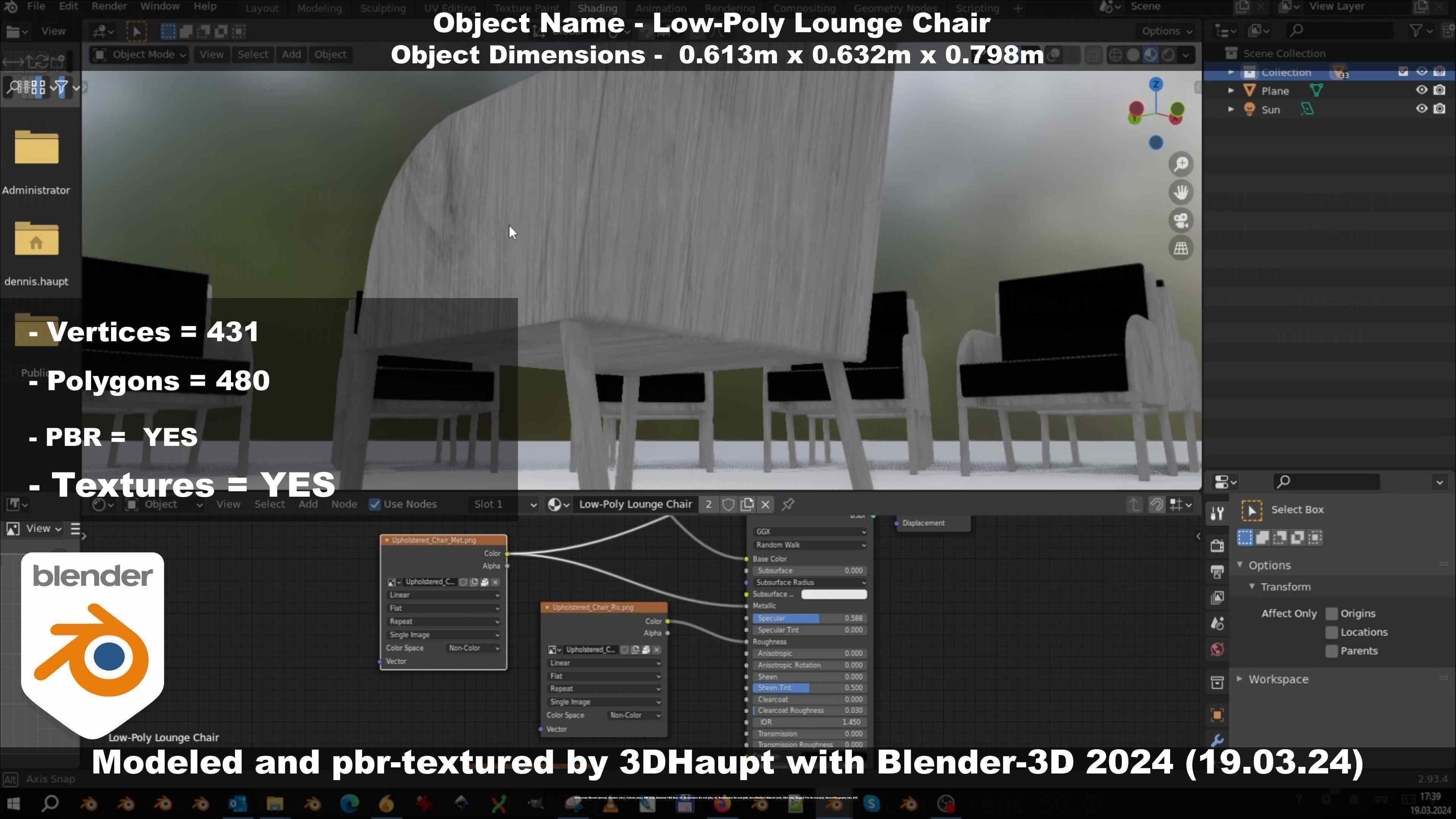Enable Affect Only Origins checkbox
1456x819 pixels.
1332,614
